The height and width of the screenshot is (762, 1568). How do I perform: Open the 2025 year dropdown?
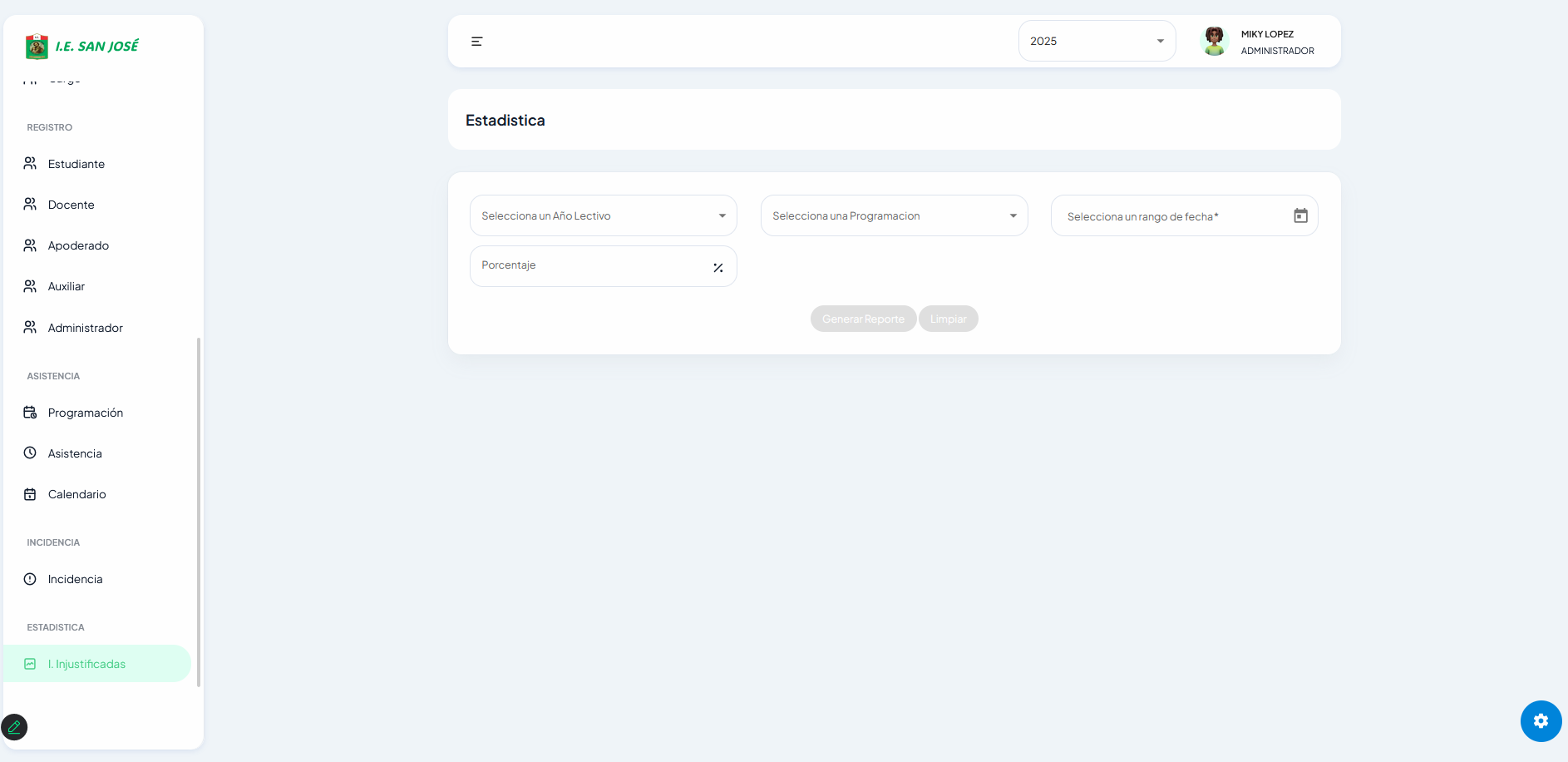click(x=1097, y=42)
